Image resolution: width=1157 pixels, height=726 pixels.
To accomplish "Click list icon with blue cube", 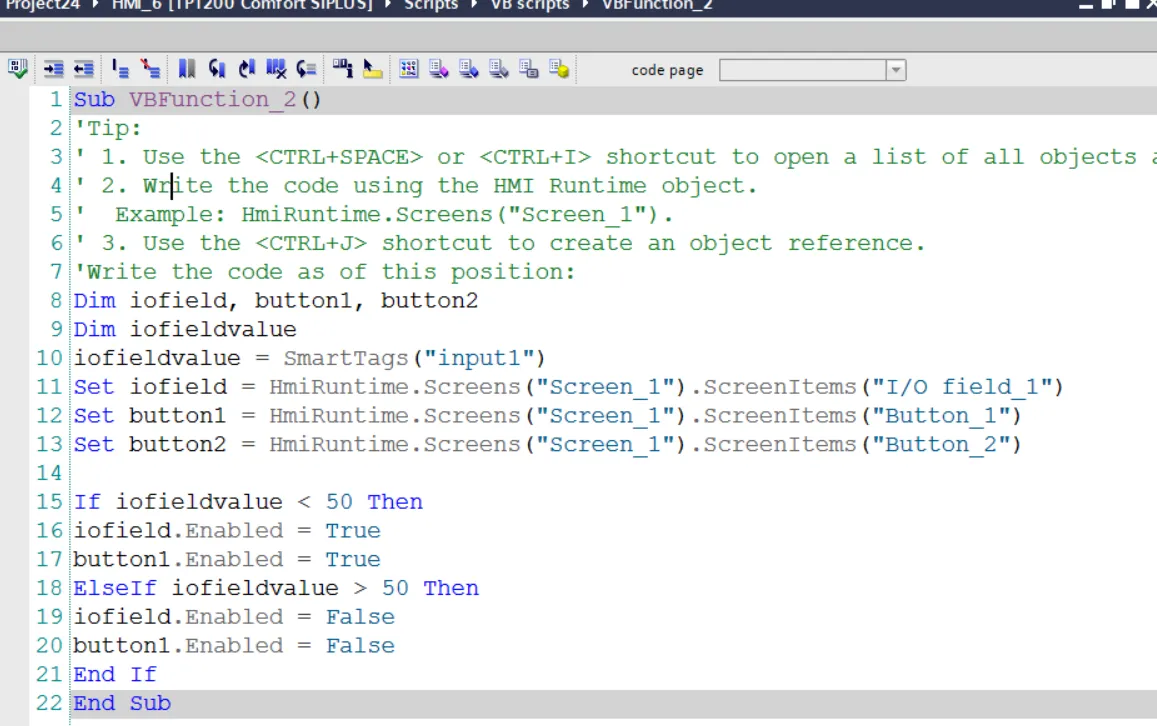I will click(469, 69).
